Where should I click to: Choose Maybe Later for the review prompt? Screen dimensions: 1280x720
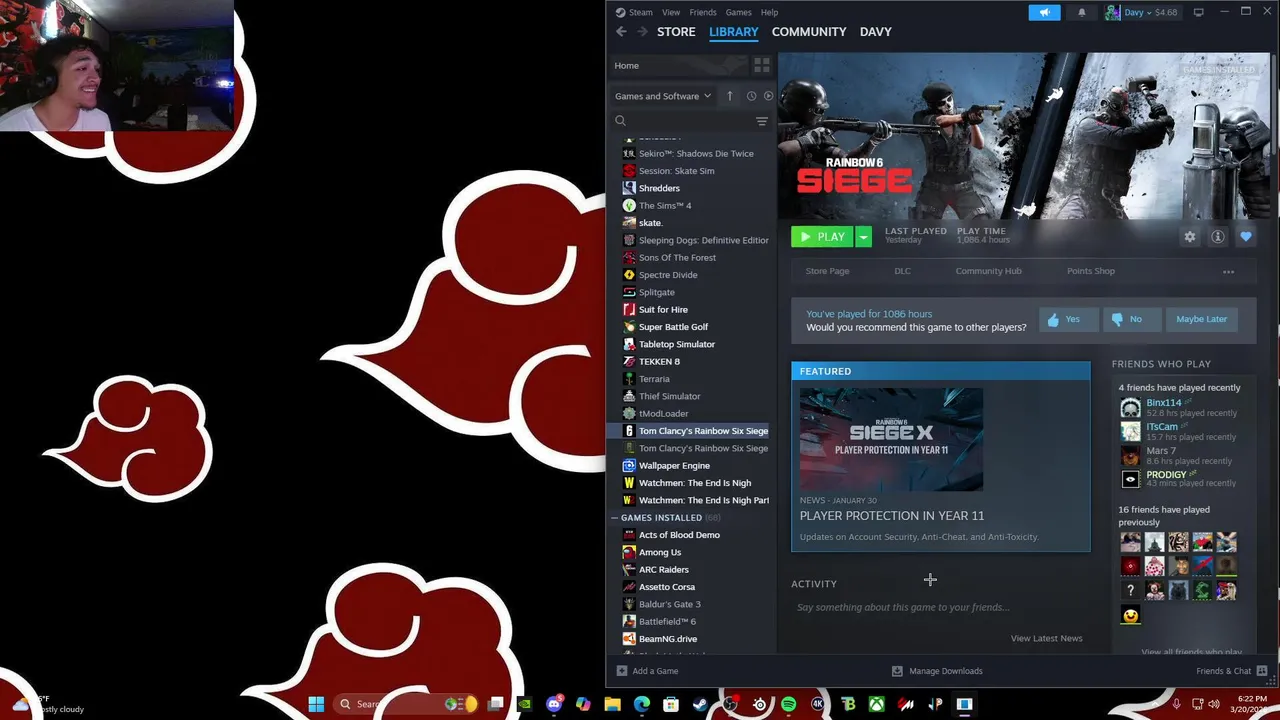coord(1201,319)
